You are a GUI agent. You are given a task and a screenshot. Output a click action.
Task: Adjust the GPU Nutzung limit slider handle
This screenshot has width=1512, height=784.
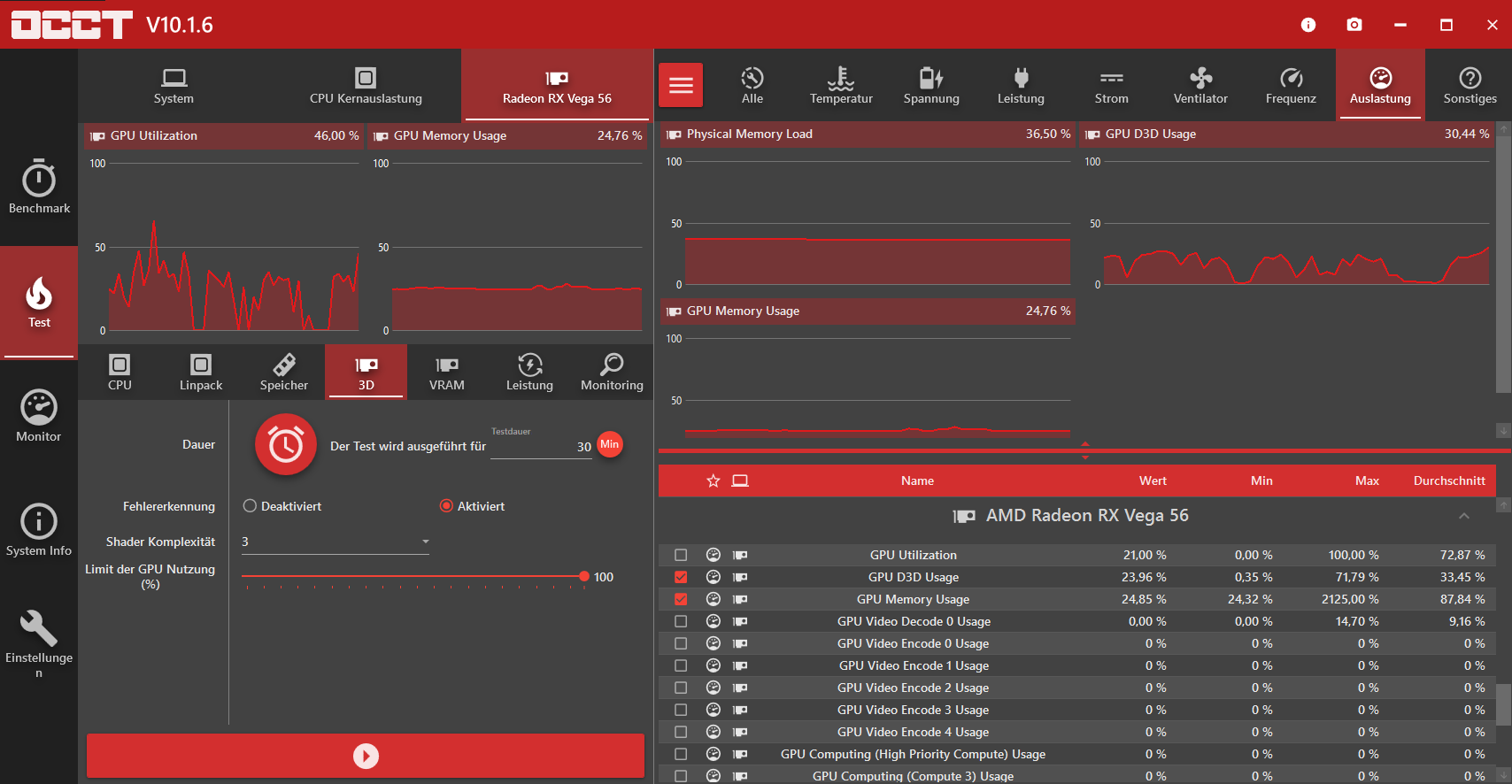(x=584, y=576)
